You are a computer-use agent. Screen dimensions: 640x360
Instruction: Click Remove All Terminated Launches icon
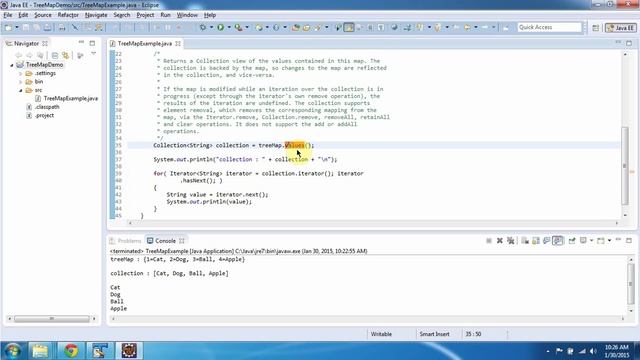[511, 241]
